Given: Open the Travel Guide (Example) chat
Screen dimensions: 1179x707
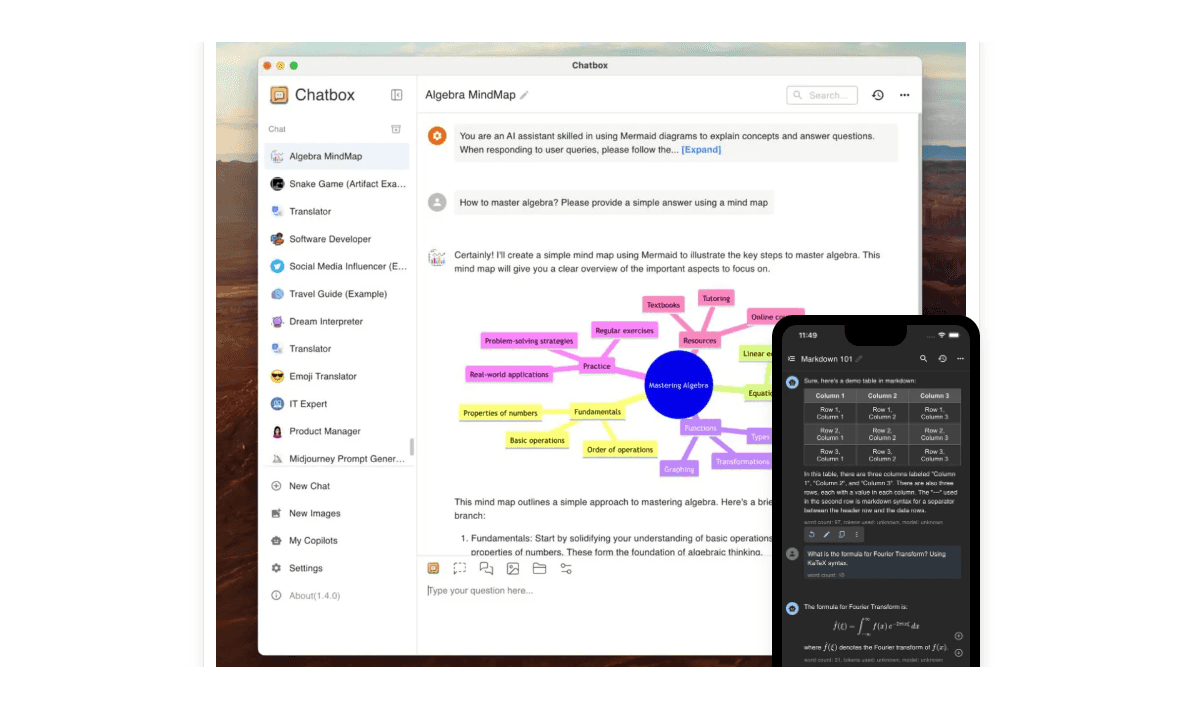Looking at the screenshot, I should point(337,294).
